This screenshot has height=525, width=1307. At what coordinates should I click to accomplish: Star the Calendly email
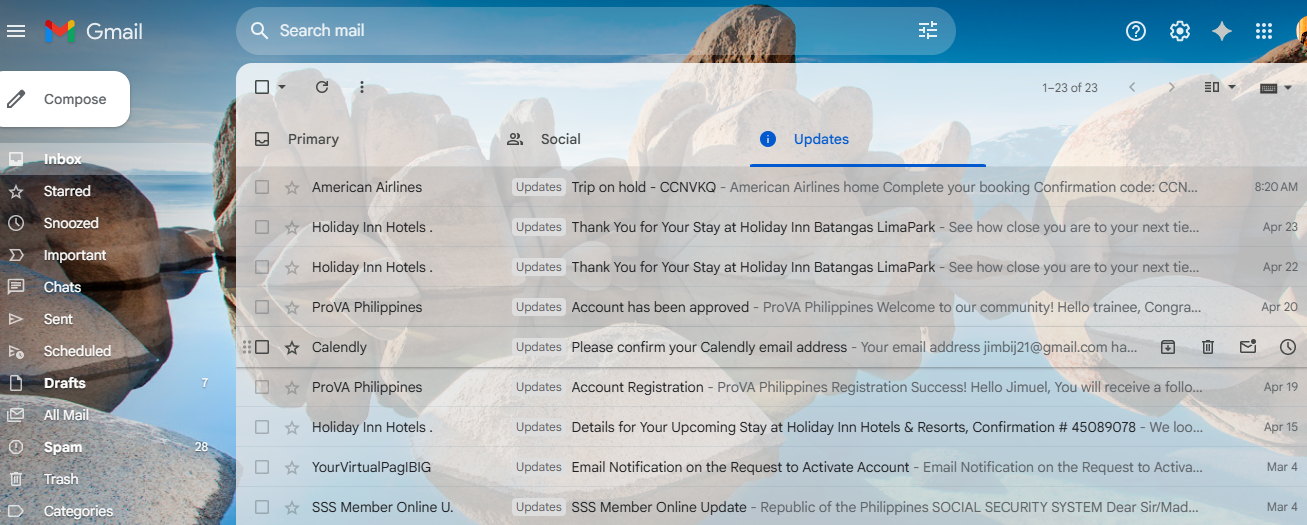coord(292,347)
